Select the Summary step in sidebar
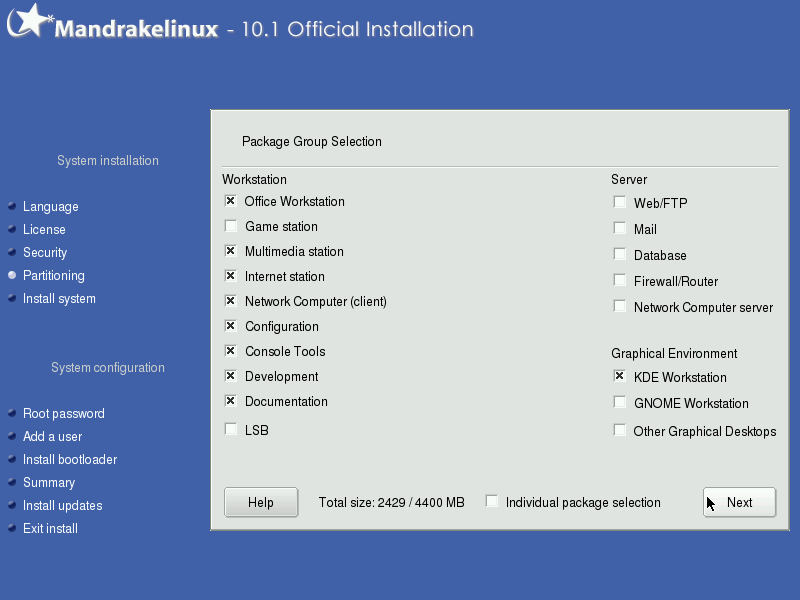800x600 pixels. click(x=49, y=482)
